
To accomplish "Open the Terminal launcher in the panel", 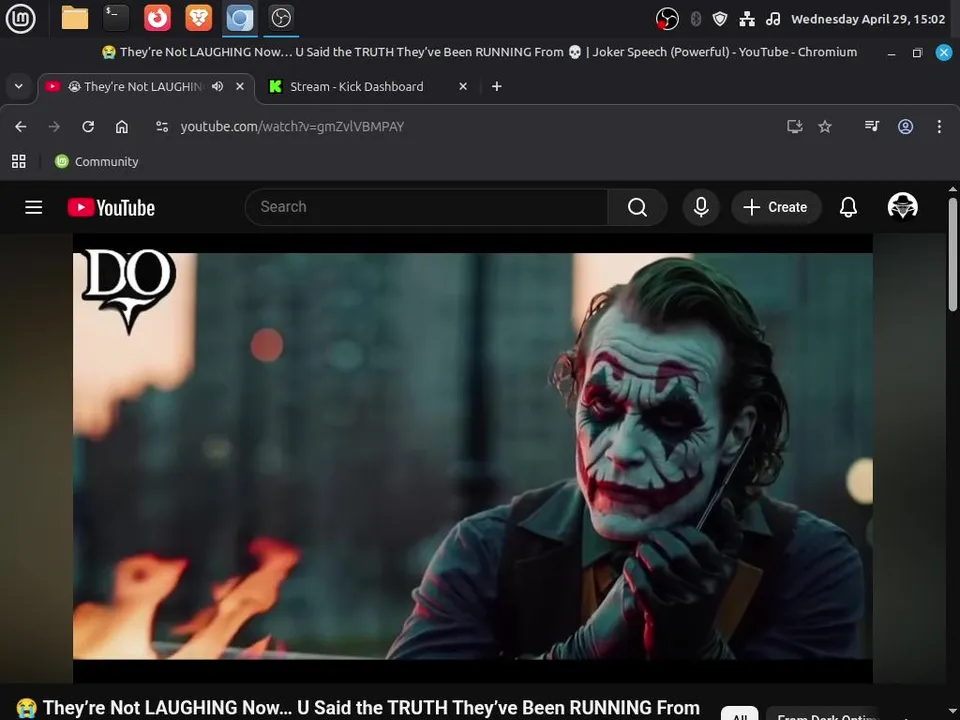I will tap(116, 18).
